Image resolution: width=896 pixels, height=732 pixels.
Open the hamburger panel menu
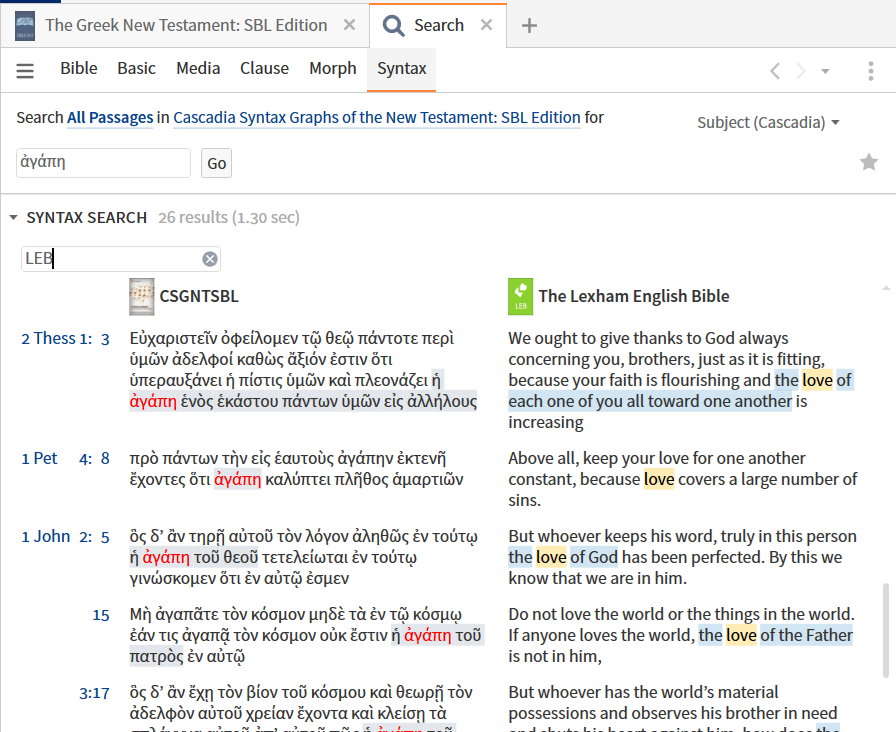(25, 70)
